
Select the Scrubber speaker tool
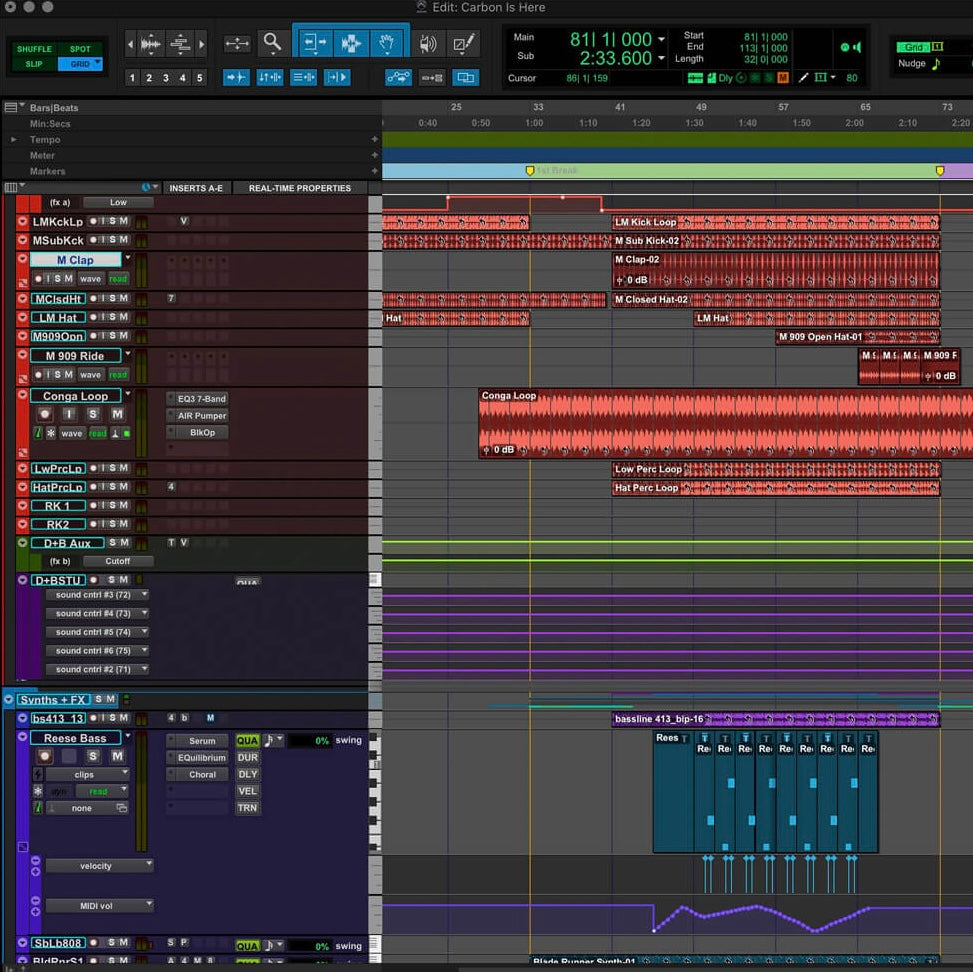coord(428,42)
